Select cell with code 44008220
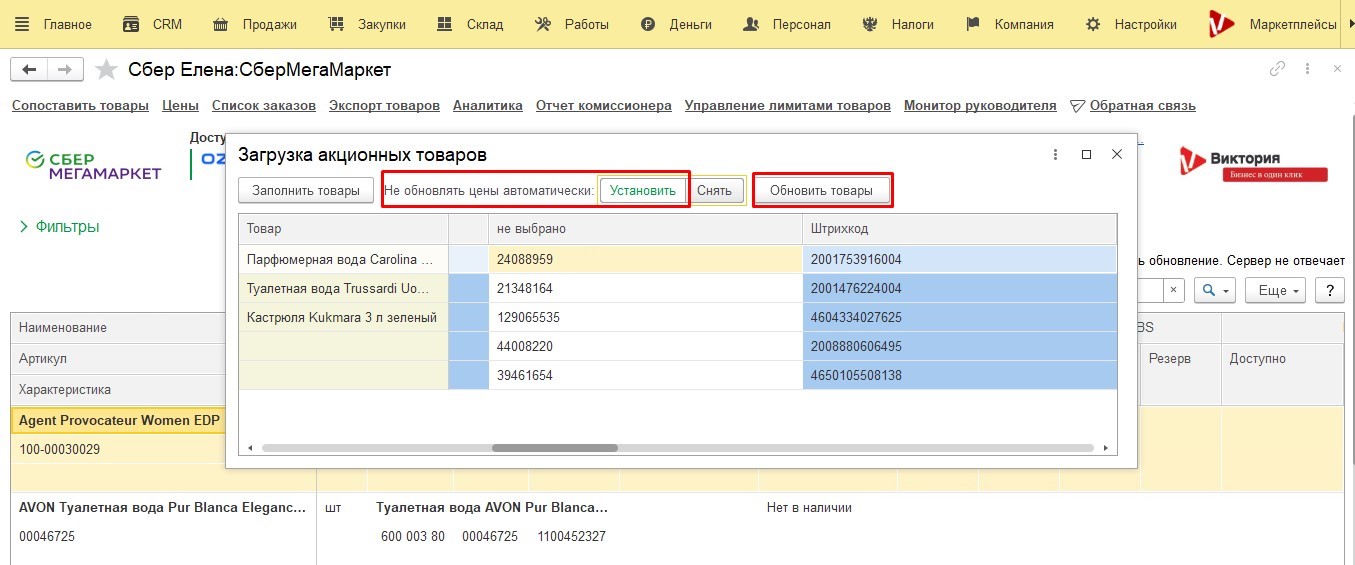This screenshot has height=565, width=1355. coord(645,347)
